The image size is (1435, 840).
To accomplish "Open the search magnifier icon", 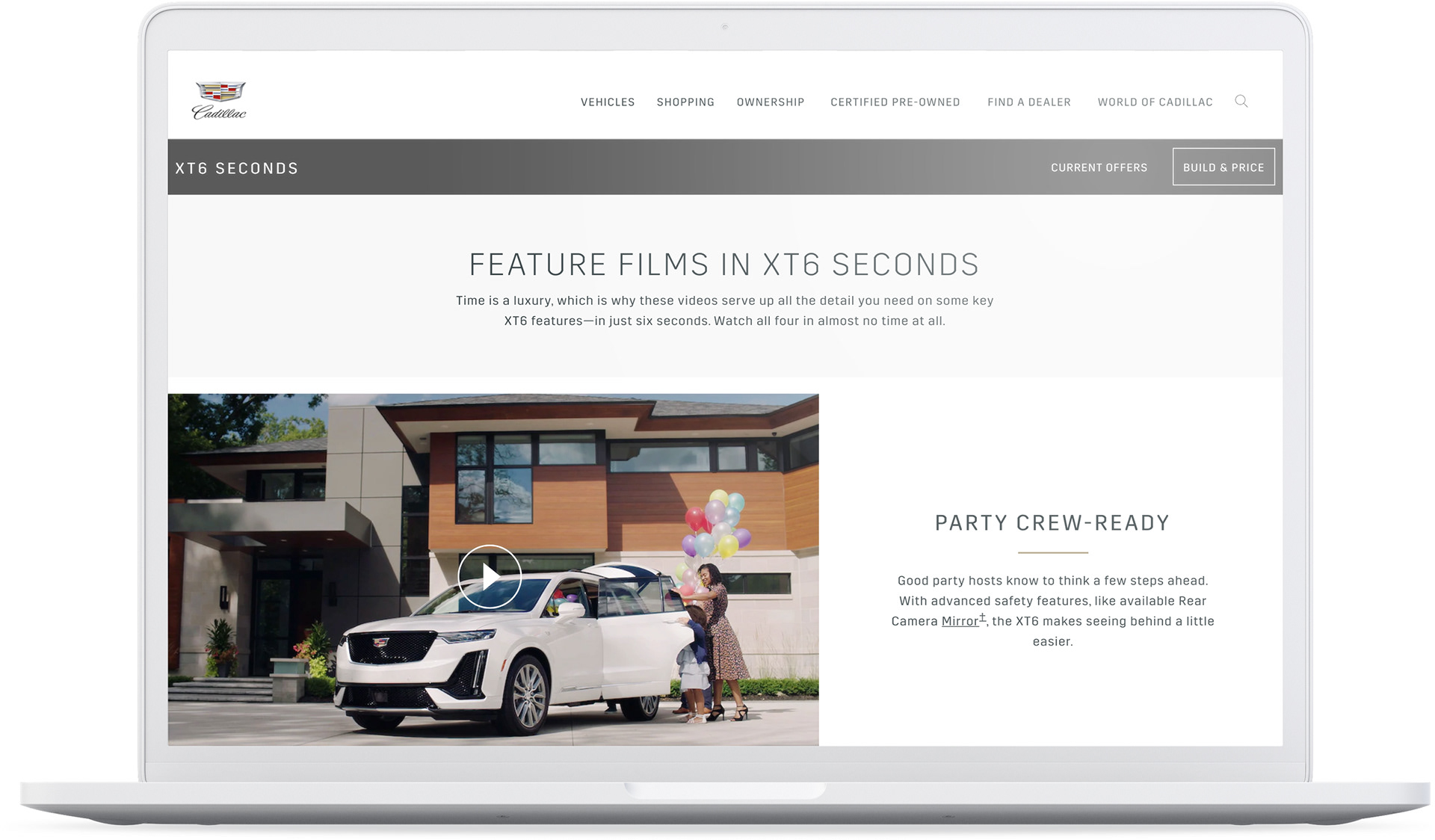I will tap(1241, 102).
